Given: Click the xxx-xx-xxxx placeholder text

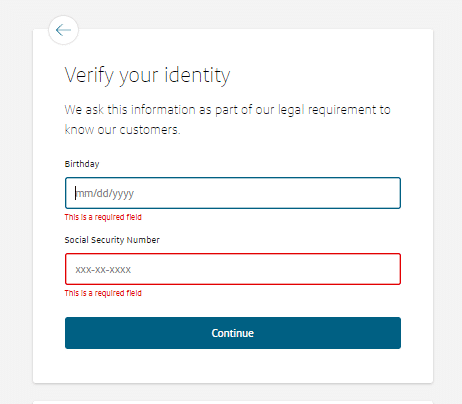Looking at the screenshot, I should point(103,269).
